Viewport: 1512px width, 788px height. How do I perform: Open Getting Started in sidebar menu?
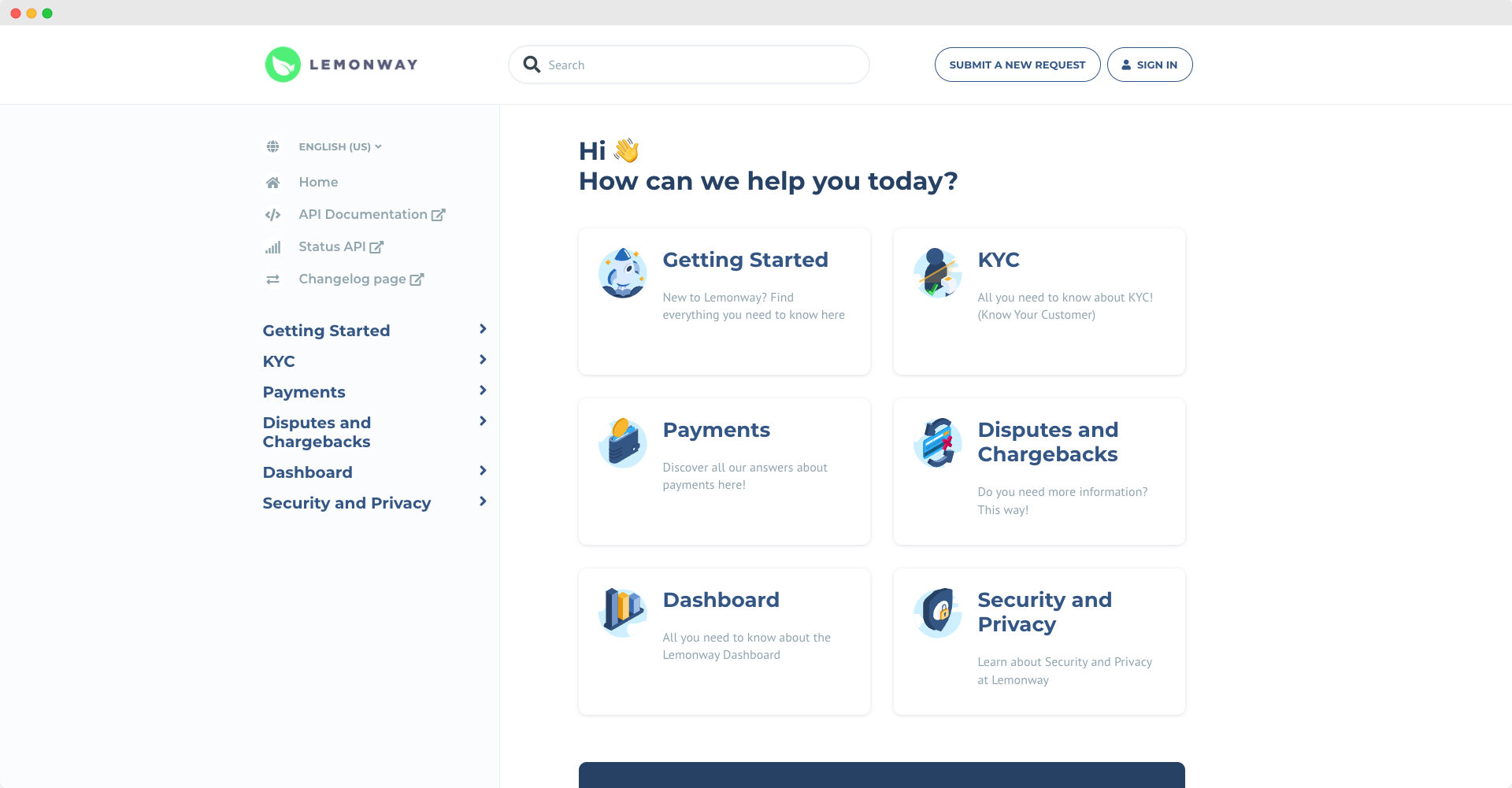tap(326, 331)
